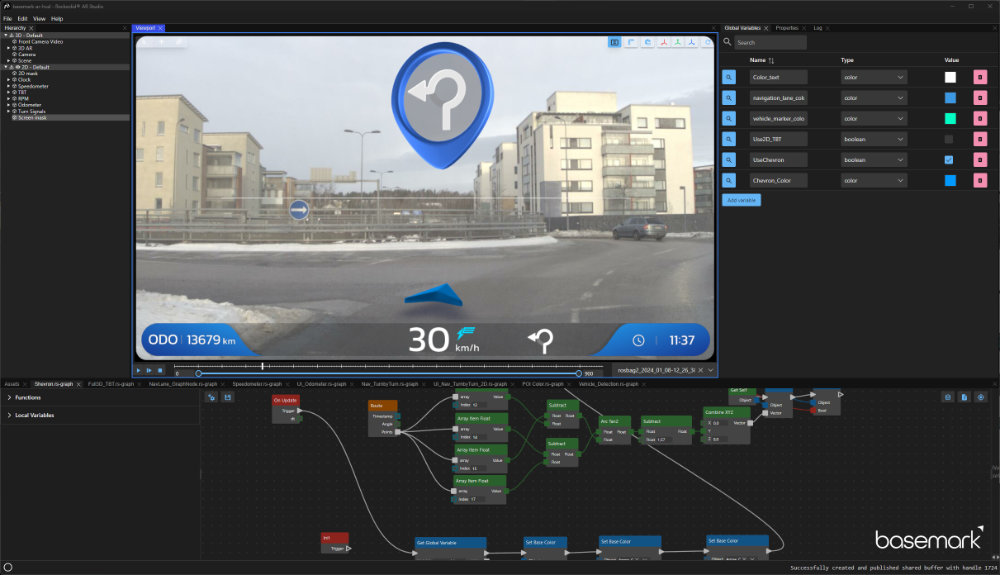The height and width of the screenshot is (575, 1000).
Task: Switch to the Properties tab
Action: (787, 28)
